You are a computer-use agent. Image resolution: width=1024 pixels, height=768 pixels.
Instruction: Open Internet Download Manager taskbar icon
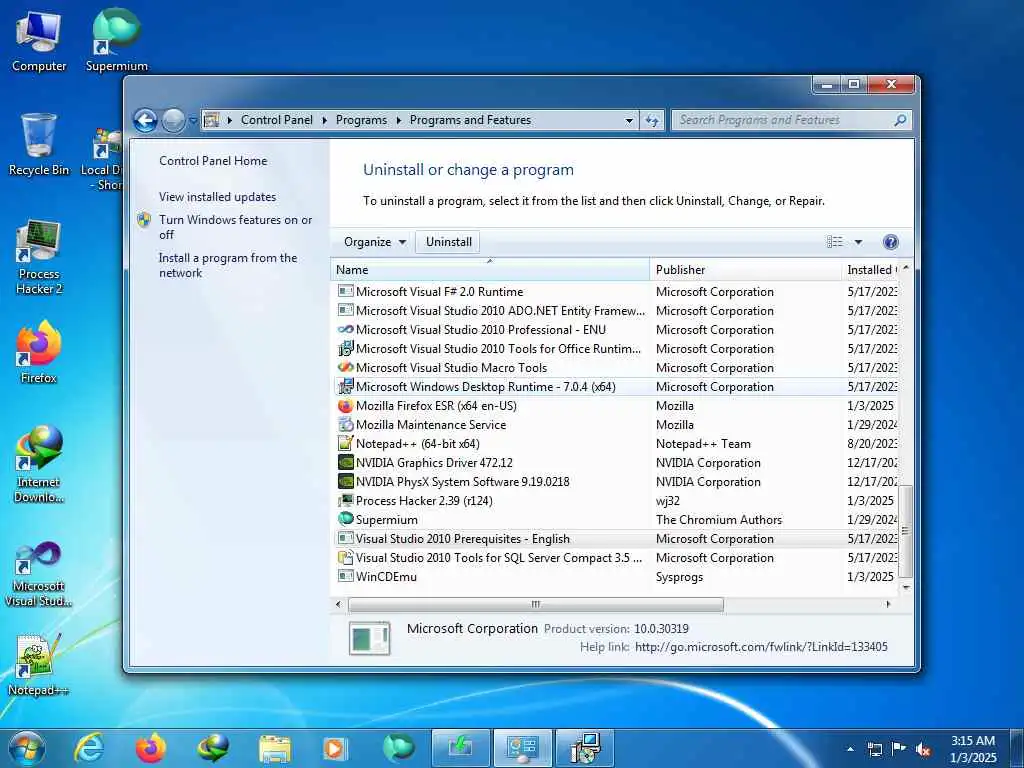coord(213,748)
